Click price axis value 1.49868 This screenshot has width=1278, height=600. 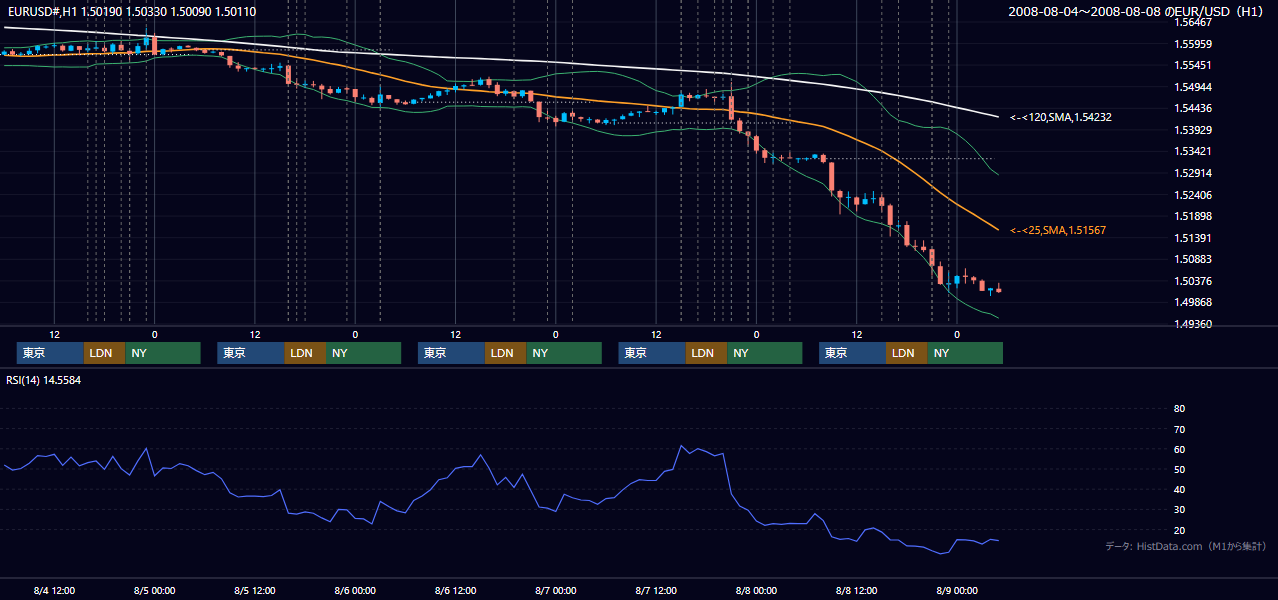tap(1192, 302)
